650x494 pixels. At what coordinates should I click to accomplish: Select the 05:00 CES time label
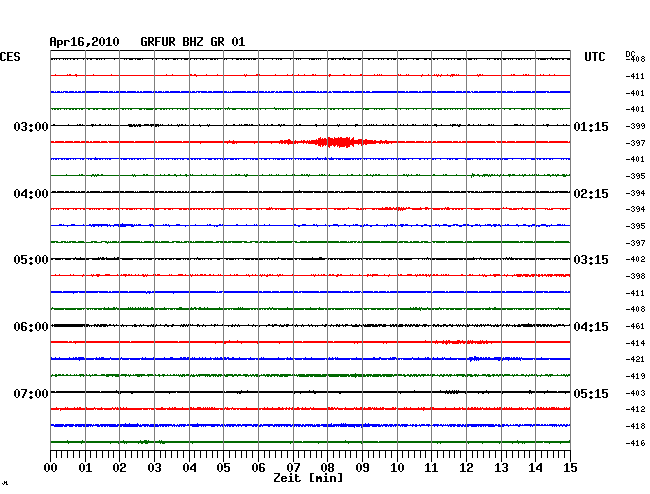[31, 260]
